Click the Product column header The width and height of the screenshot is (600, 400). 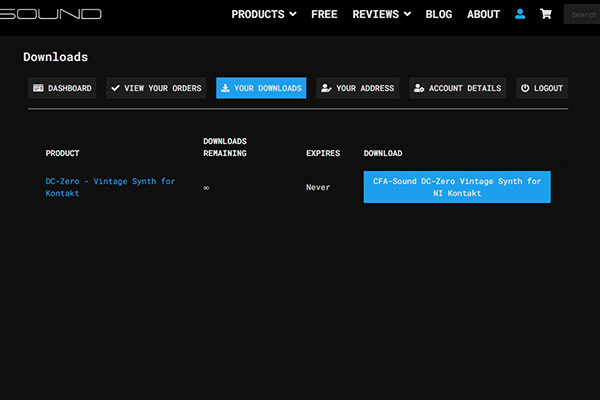(x=62, y=153)
